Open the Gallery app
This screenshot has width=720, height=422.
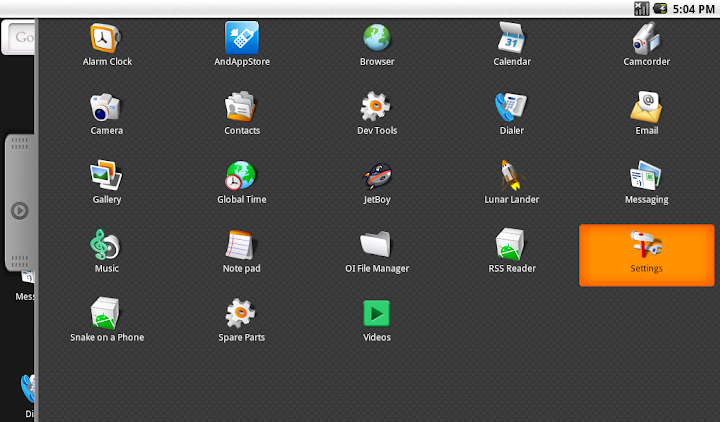(107, 182)
